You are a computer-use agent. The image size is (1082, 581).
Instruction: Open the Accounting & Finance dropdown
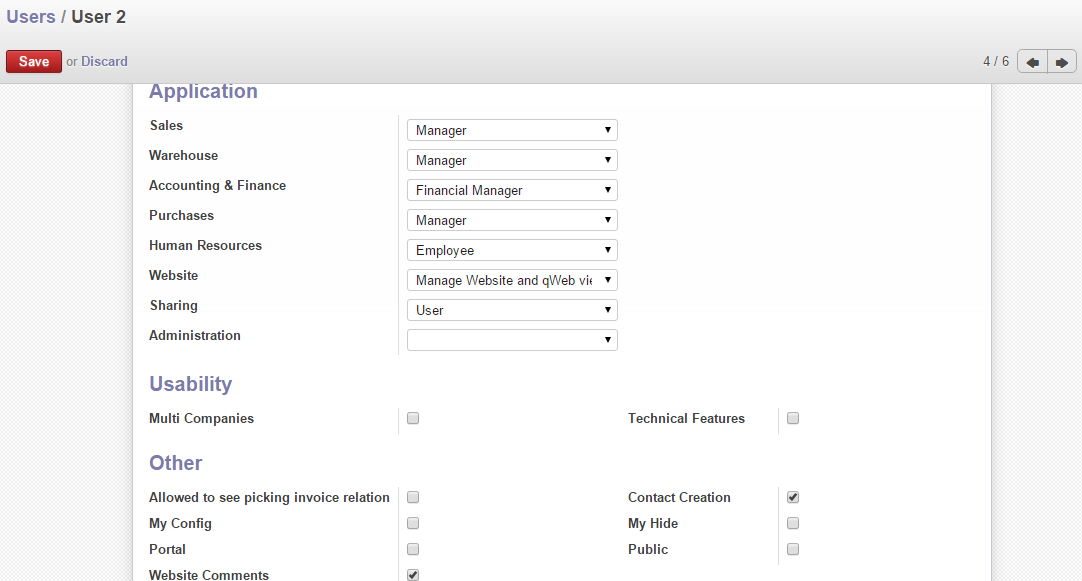(511, 190)
